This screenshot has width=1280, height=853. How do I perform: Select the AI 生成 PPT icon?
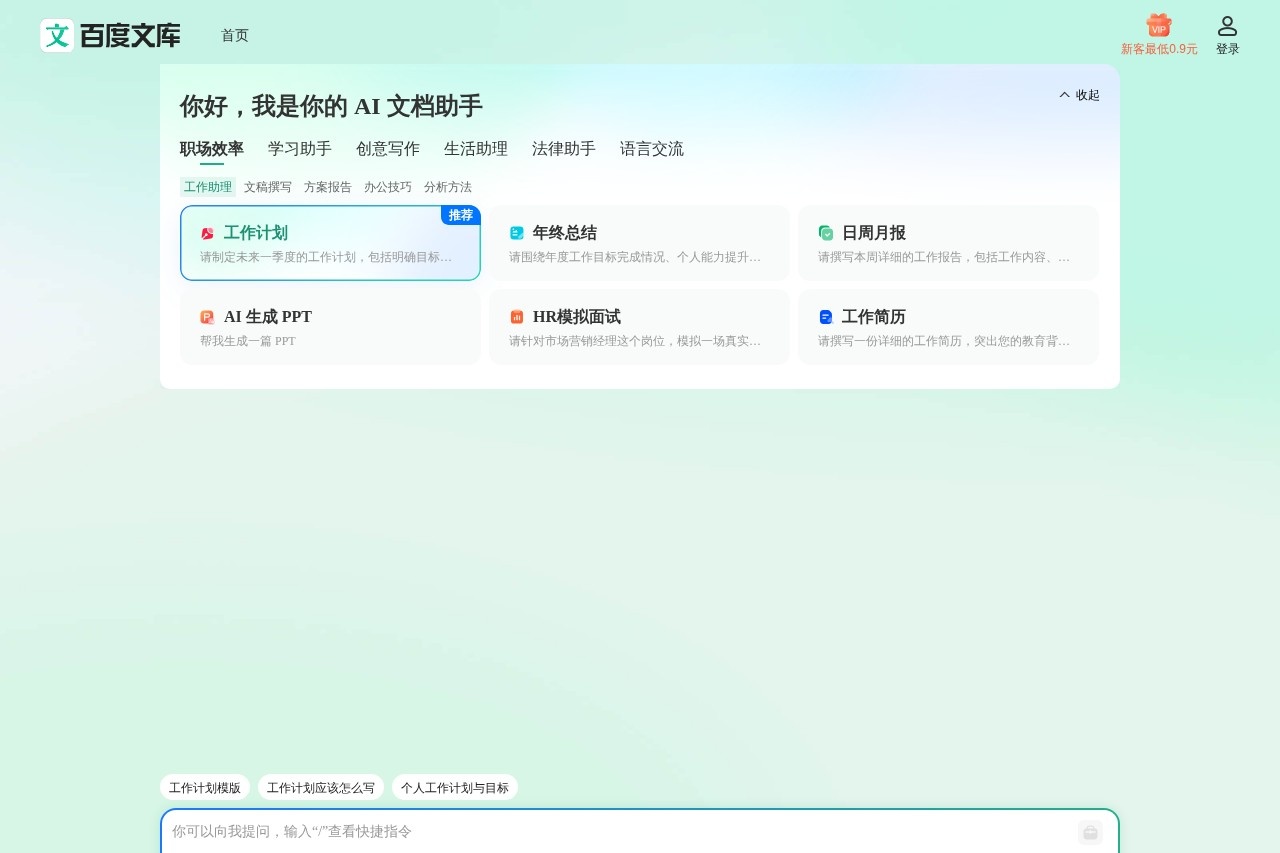[x=207, y=317]
